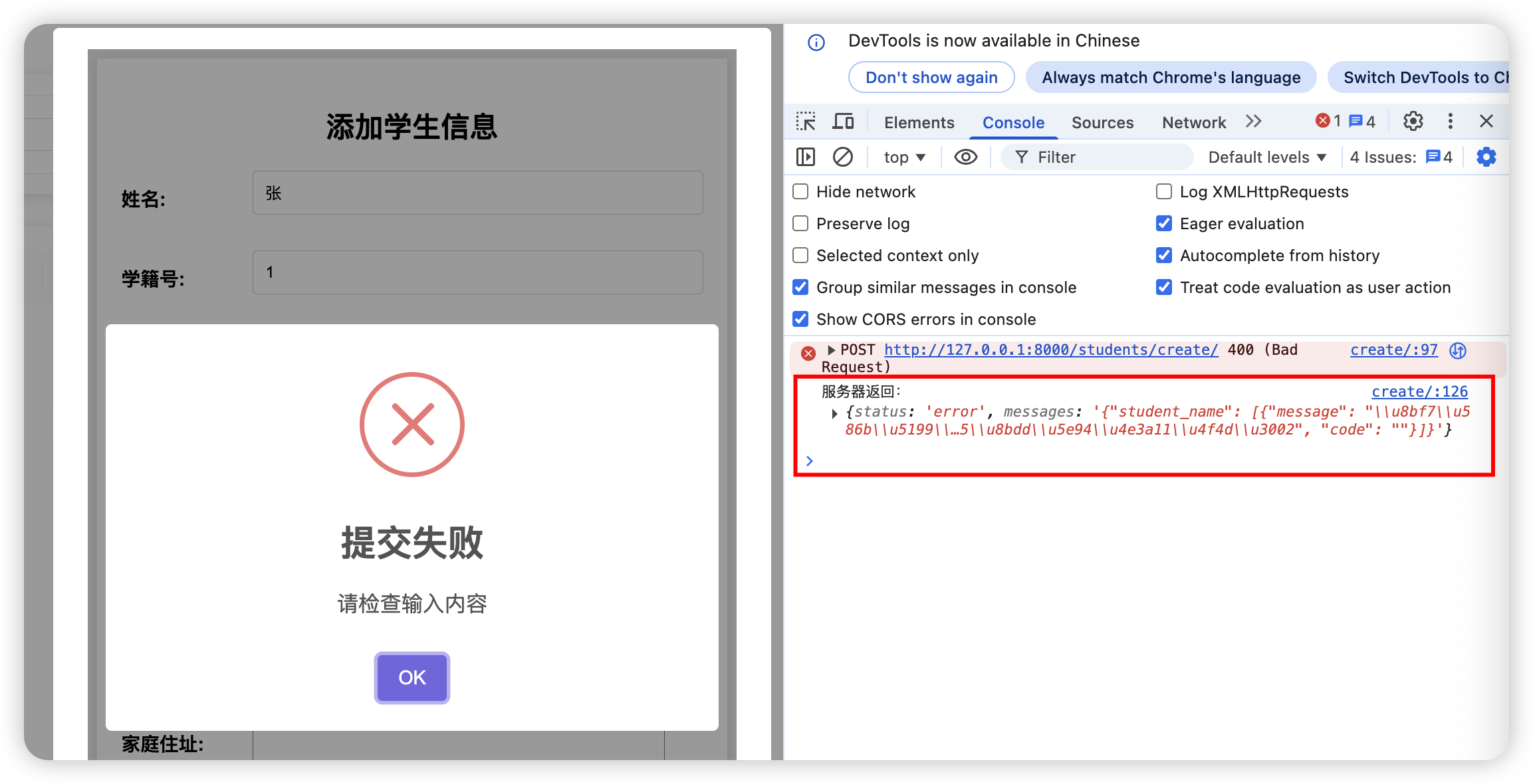
Task: Toggle the device toolbar icon
Action: click(843, 122)
